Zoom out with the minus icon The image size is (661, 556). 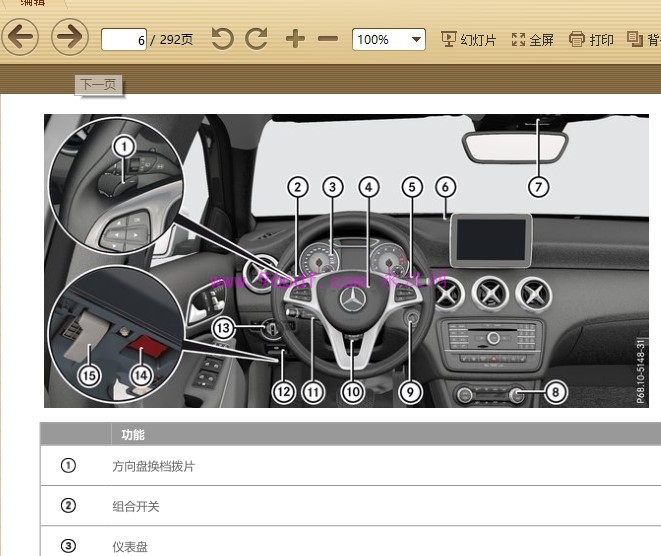tap(328, 39)
